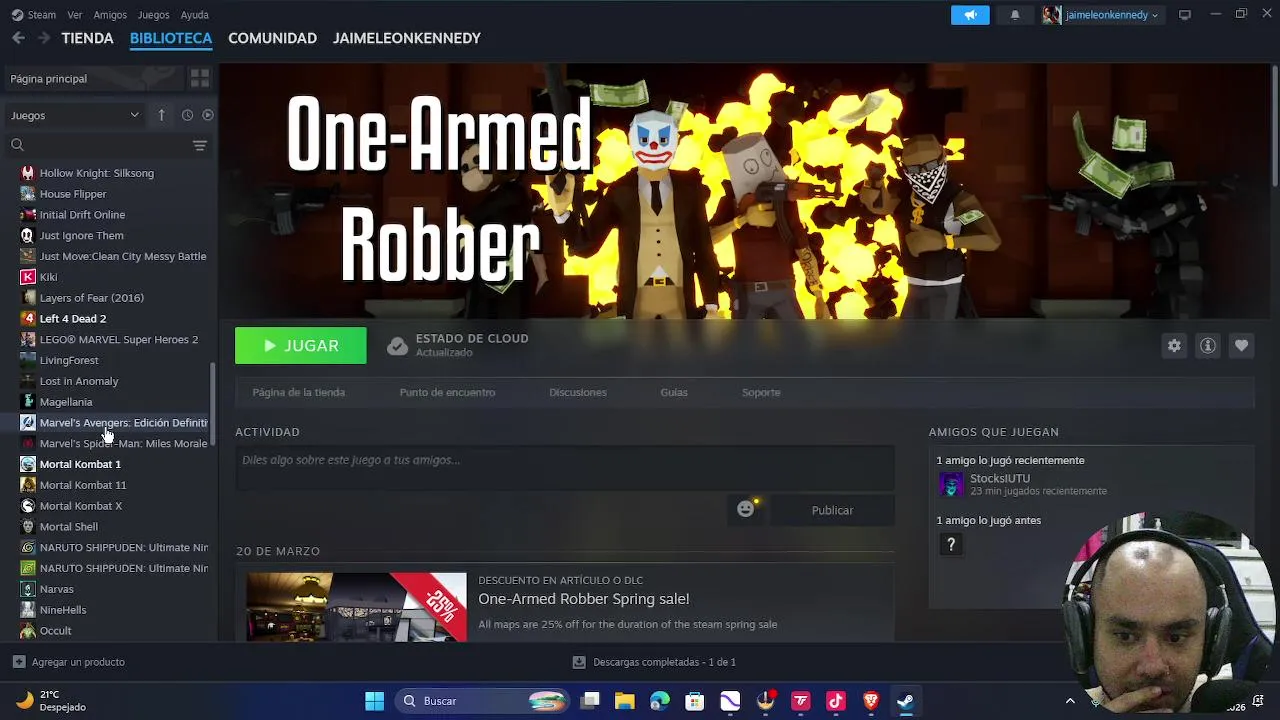Open notifications bell icon
The height and width of the screenshot is (720, 1280).
tap(1015, 15)
